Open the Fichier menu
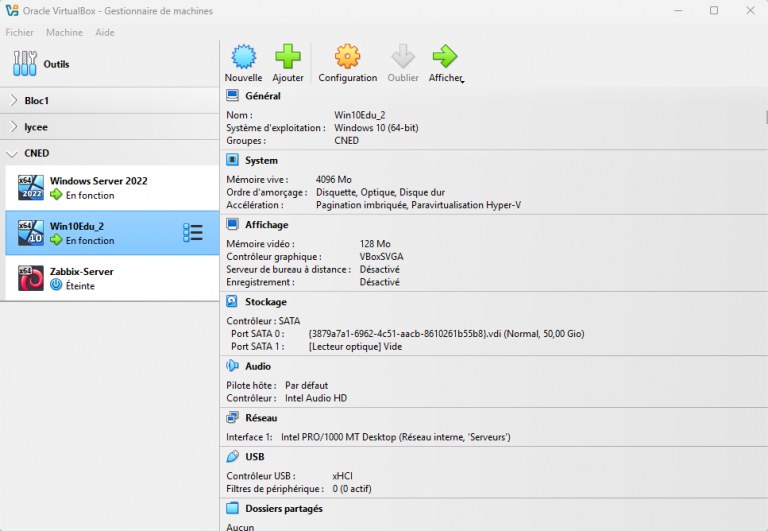Screen dimensions: 768x531 pos(20,33)
